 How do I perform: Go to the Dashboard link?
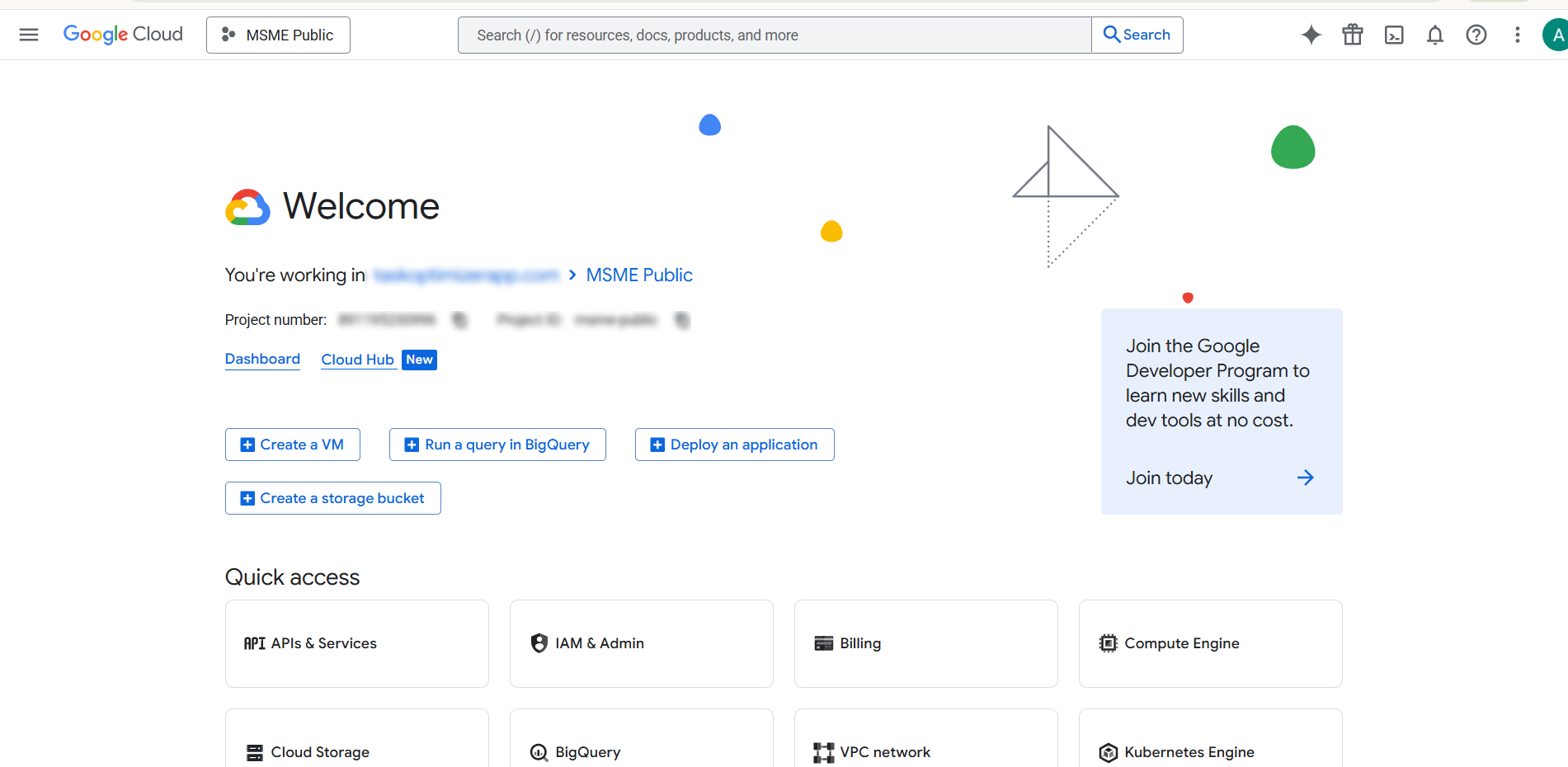point(262,360)
